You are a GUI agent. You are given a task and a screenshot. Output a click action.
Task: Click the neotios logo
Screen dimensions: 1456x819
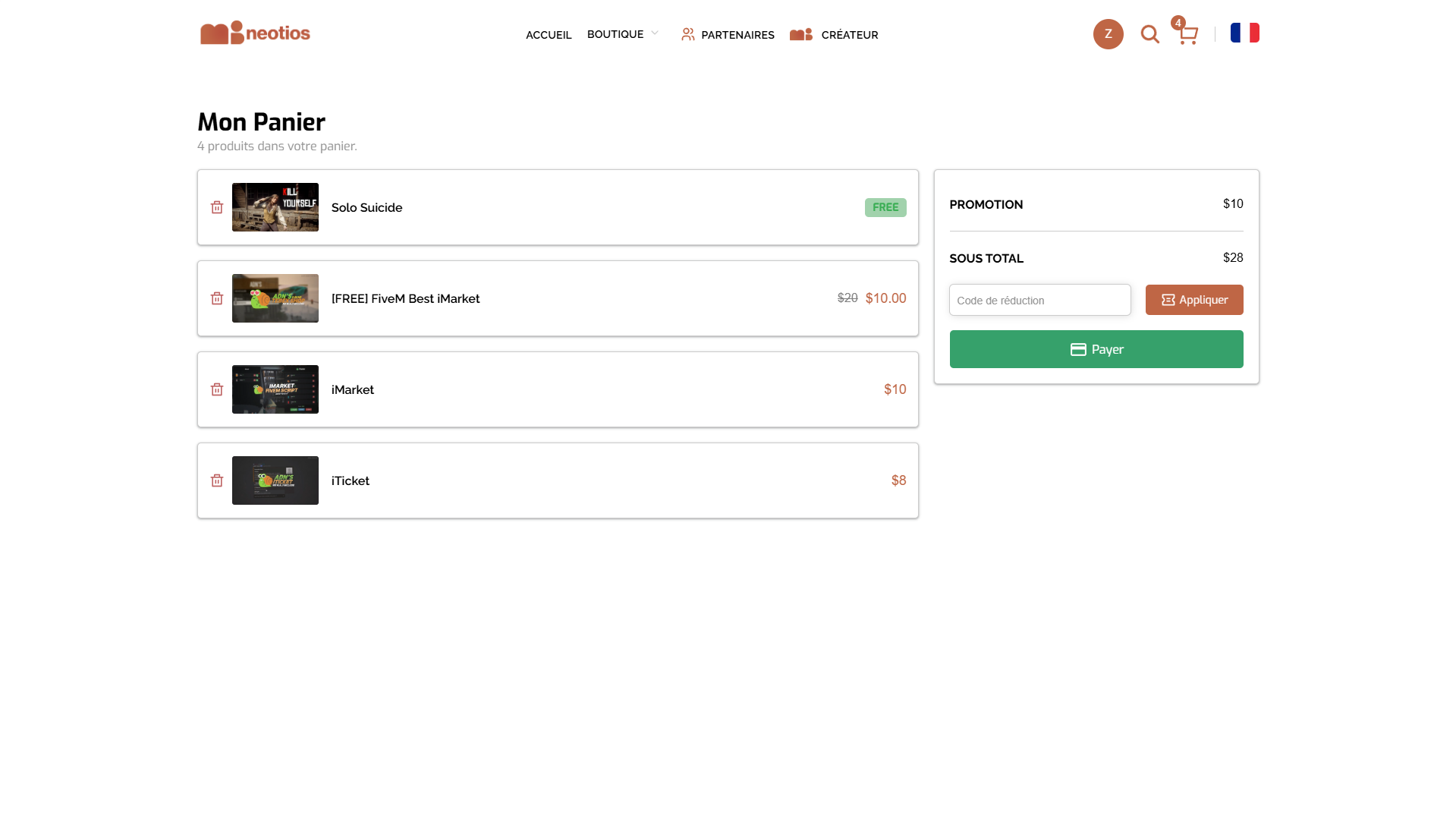point(255,33)
